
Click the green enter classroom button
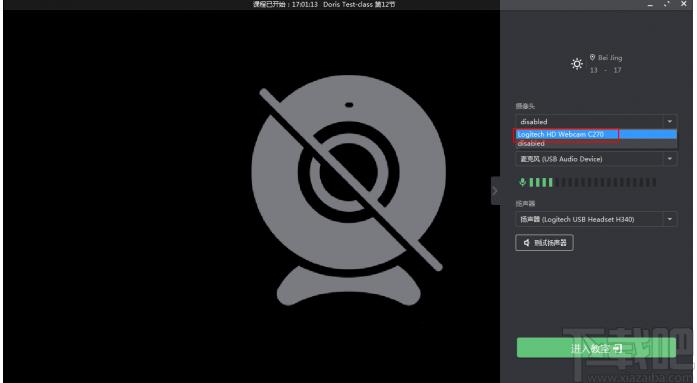(596, 348)
